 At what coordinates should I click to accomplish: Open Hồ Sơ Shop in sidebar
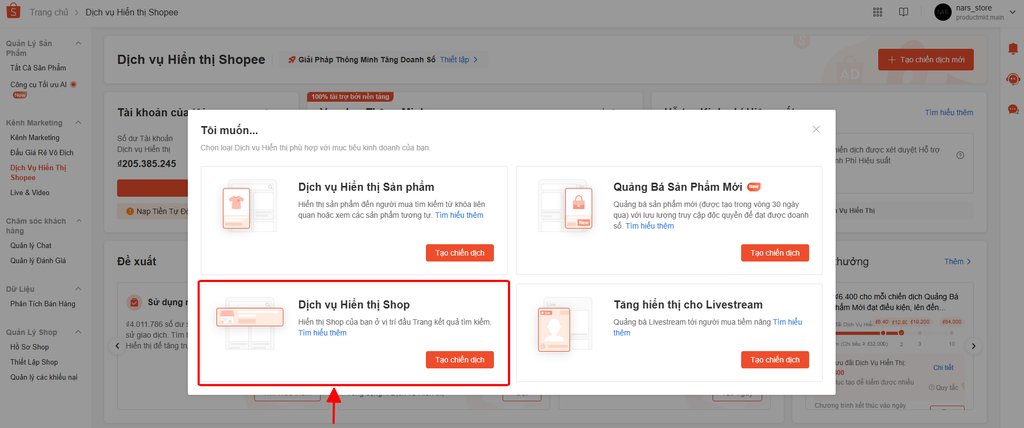(x=29, y=347)
